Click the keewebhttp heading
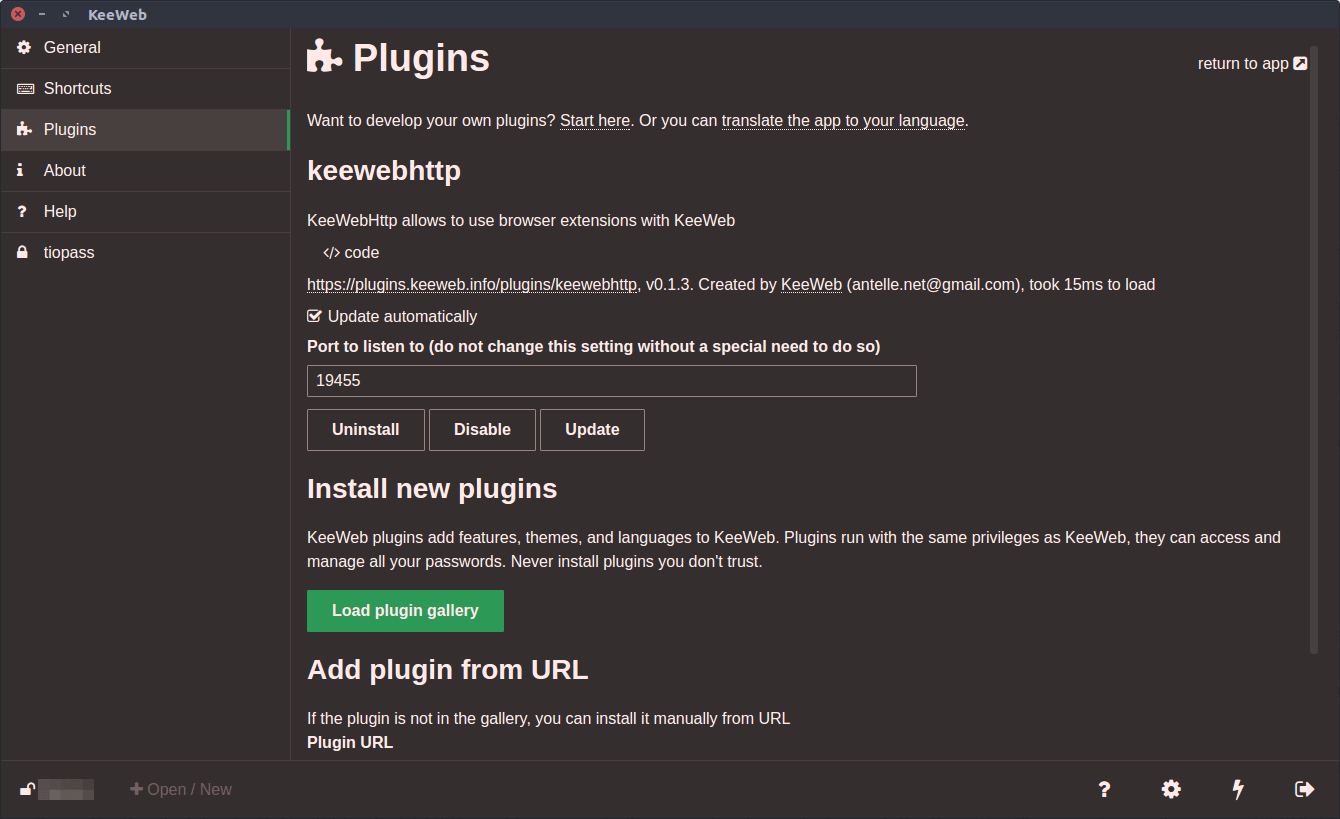This screenshot has height=819, width=1340. [384, 170]
